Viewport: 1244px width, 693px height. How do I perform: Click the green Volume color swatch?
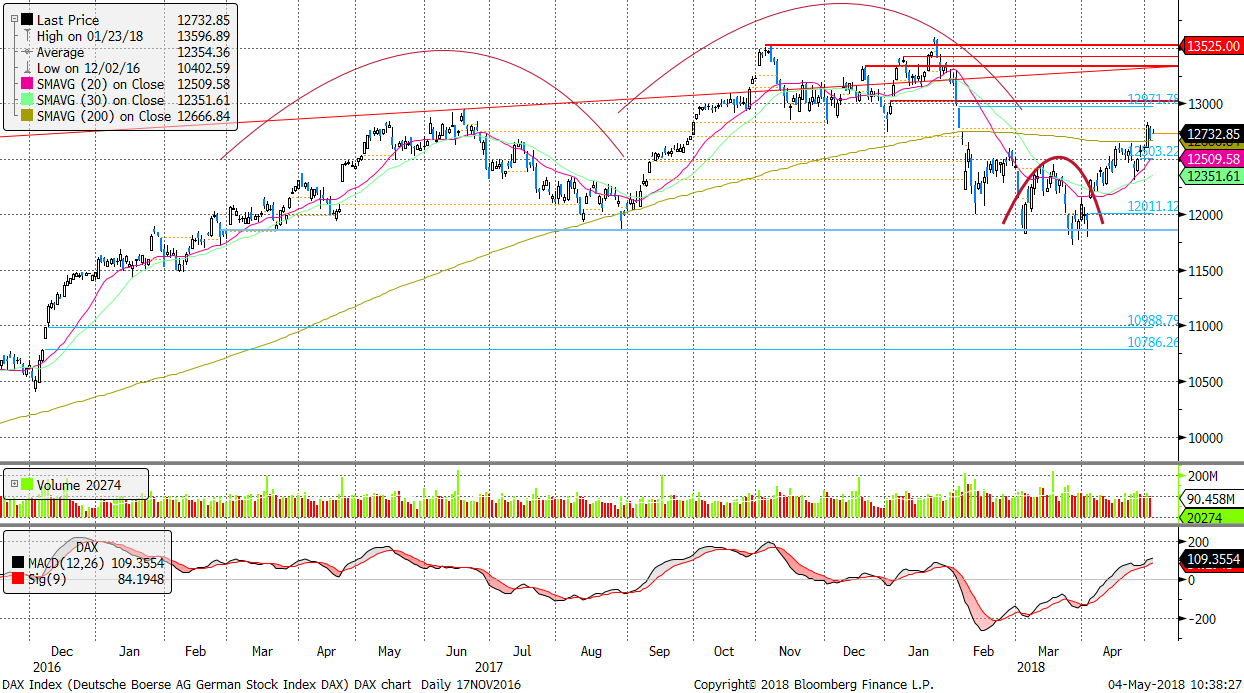point(27,485)
